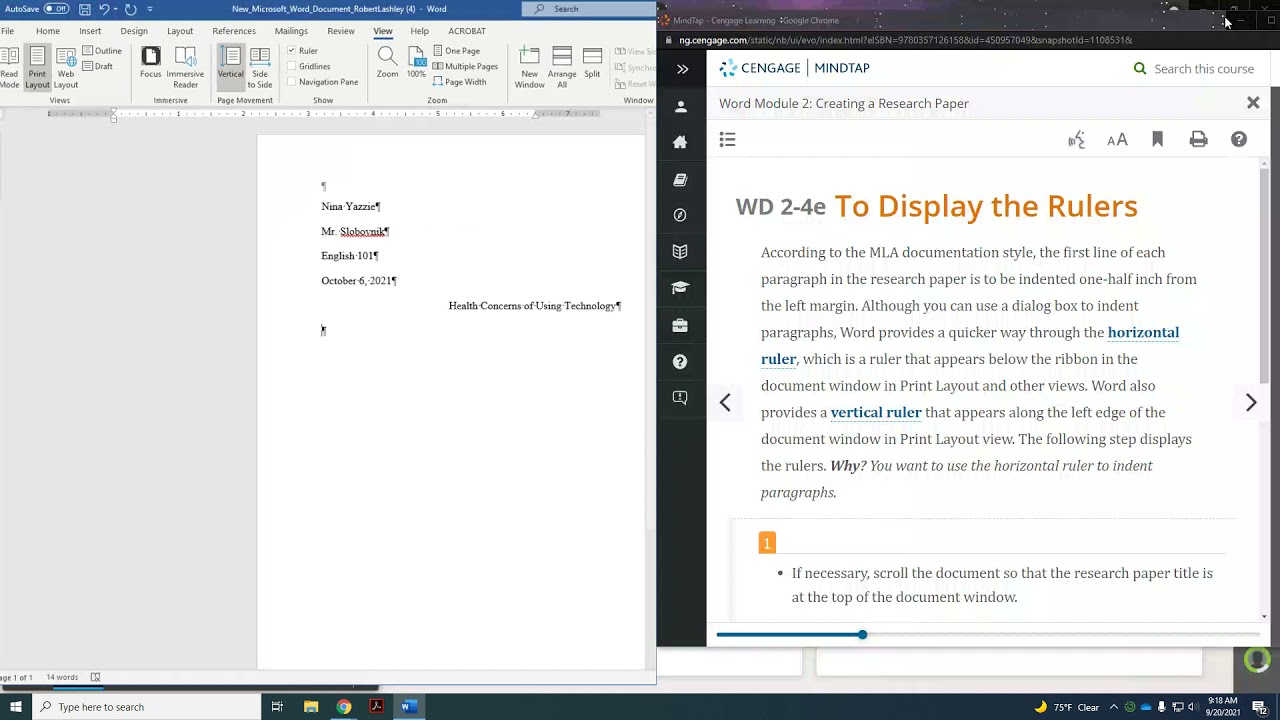Screen dimensions: 1280x720
Task: Click the Save icon in Word title bar
Action: (85, 9)
